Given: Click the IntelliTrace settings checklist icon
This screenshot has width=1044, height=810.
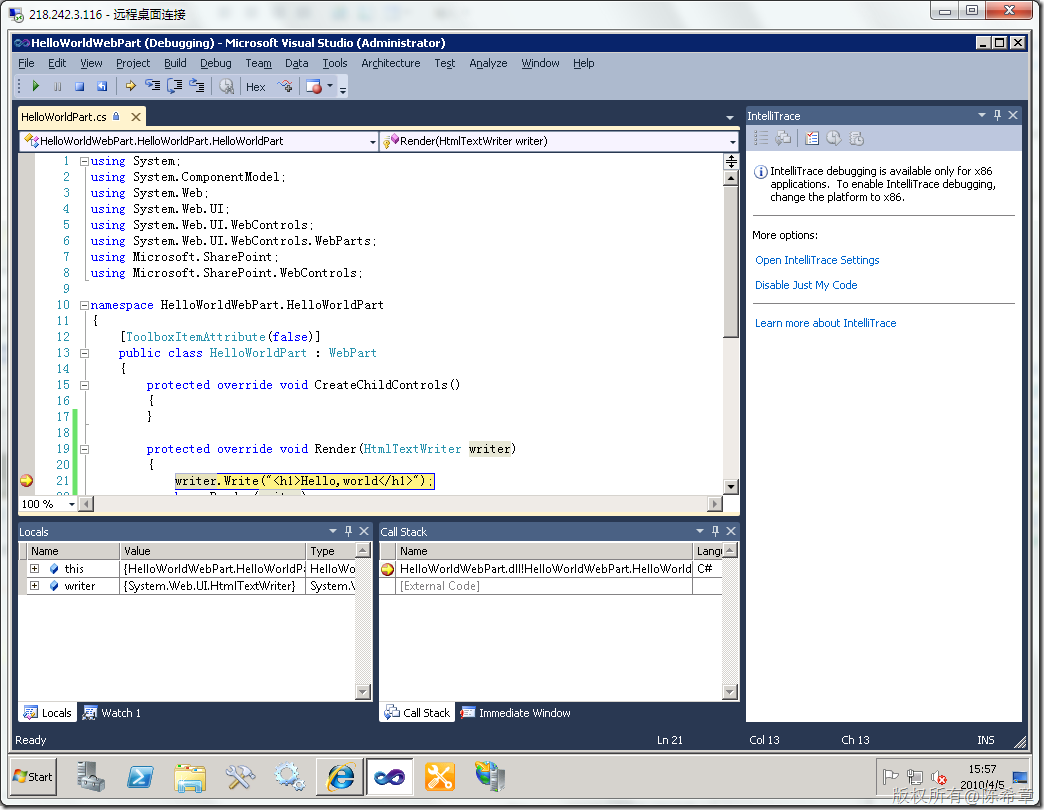Looking at the screenshot, I should [x=812, y=138].
